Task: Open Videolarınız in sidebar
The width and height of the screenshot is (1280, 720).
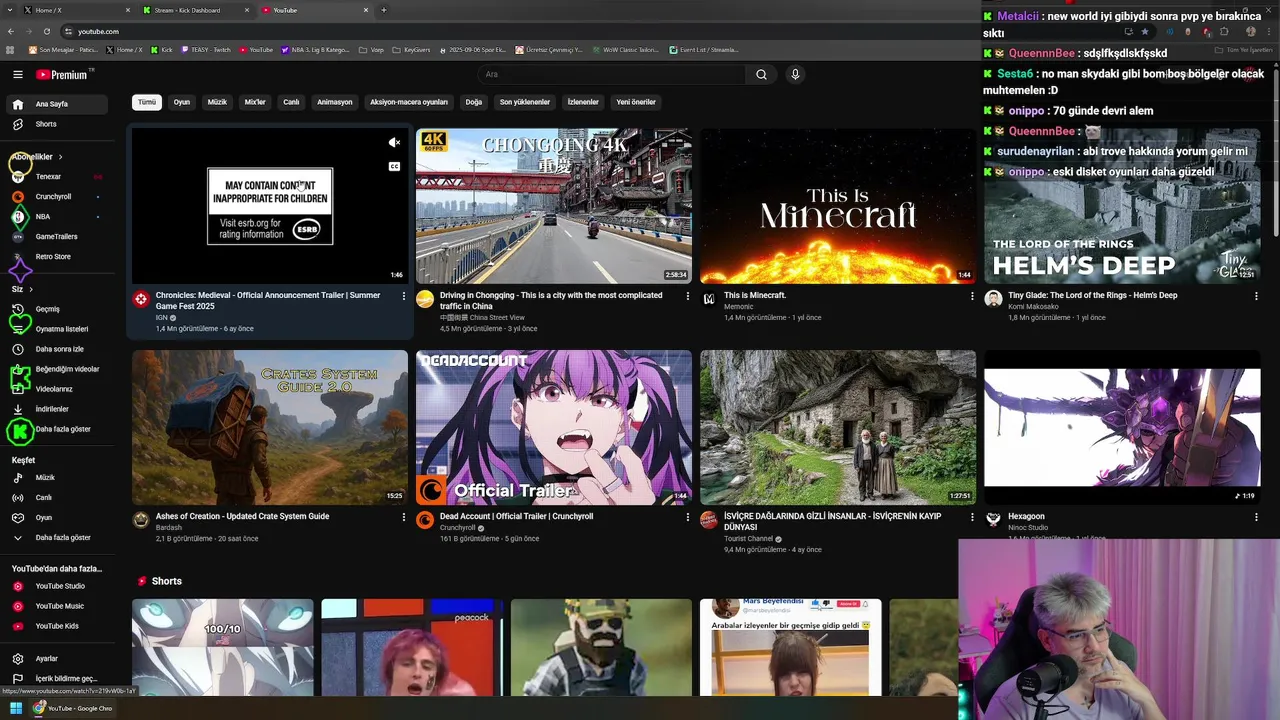Action: (58, 389)
